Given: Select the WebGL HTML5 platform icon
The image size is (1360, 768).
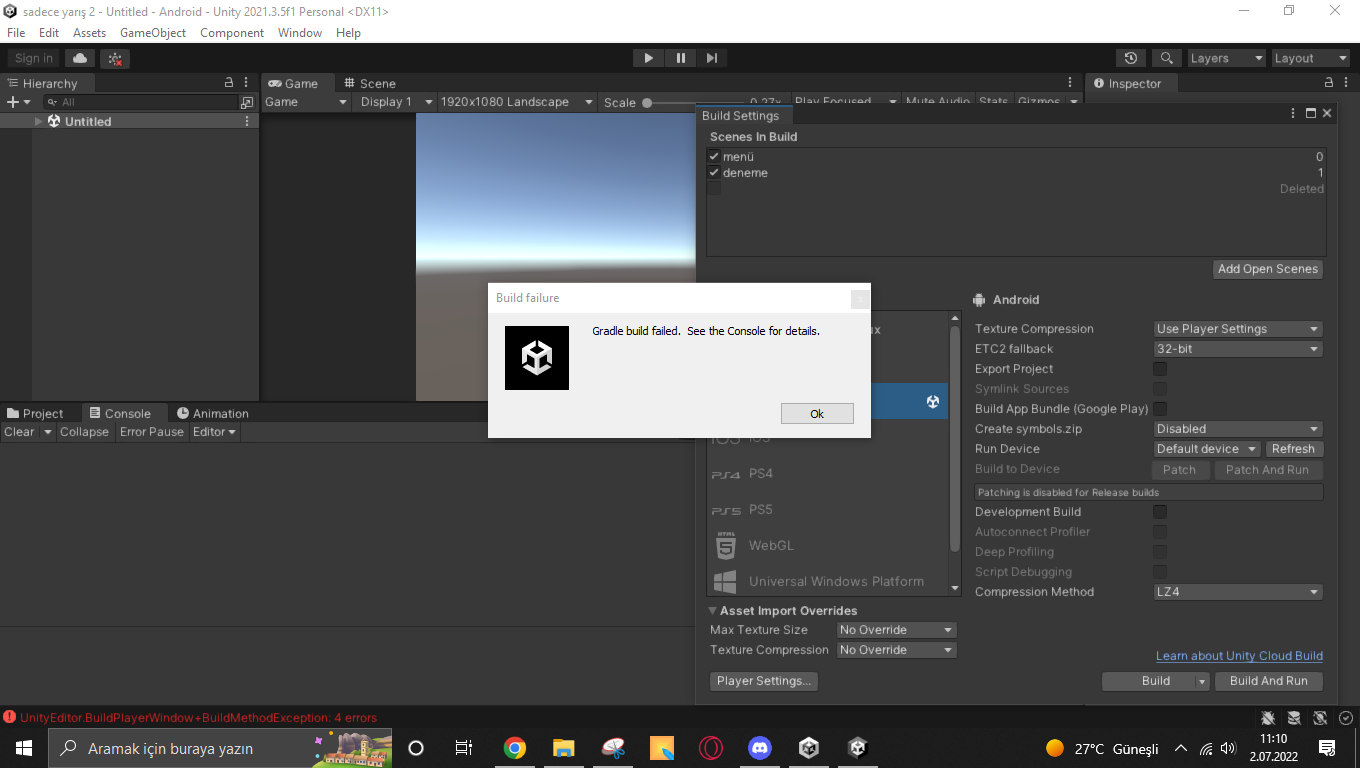Looking at the screenshot, I should pyautogui.click(x=726, y=545).
